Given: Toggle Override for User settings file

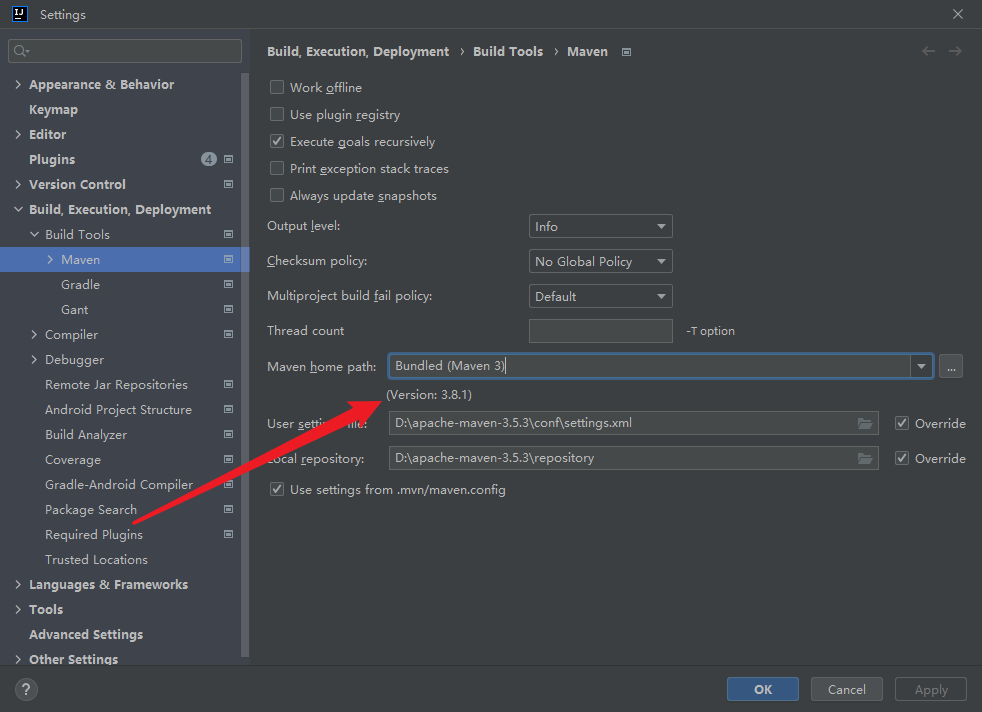Looking at the screenshot, I should (902, 423).
